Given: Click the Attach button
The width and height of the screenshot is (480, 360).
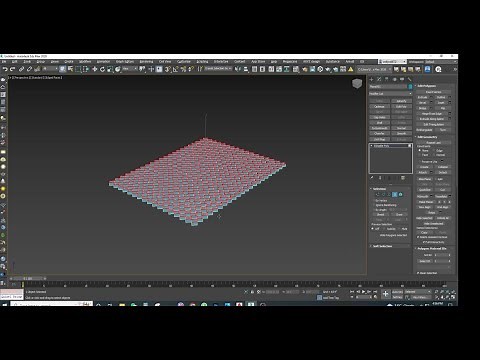Looking at the screenshot, I should 423,172.
